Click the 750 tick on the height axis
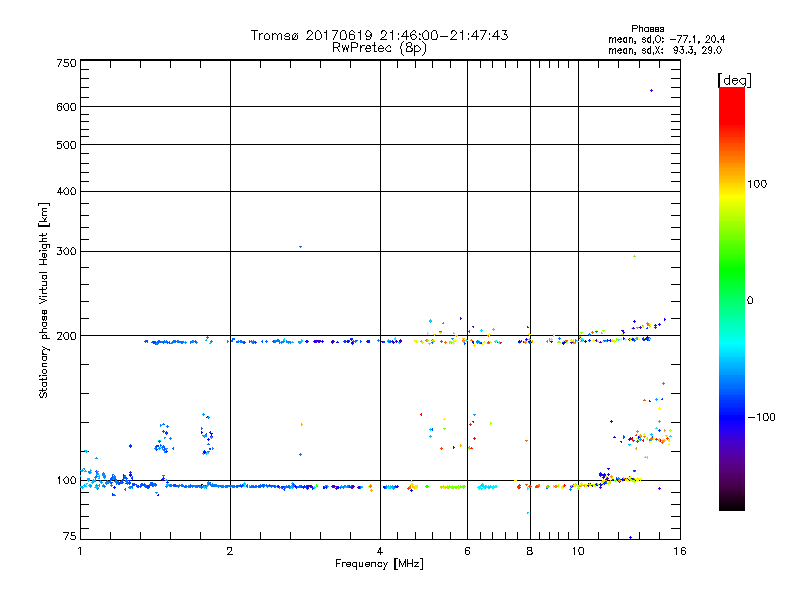The image size is (800, 600). pos(67,63)
